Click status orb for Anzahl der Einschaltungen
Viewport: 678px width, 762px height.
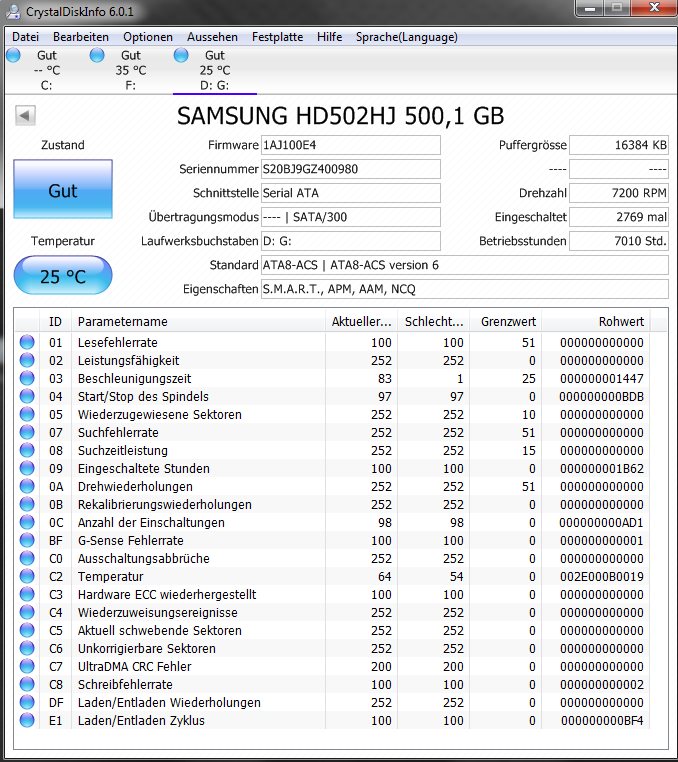pos(27,522)
